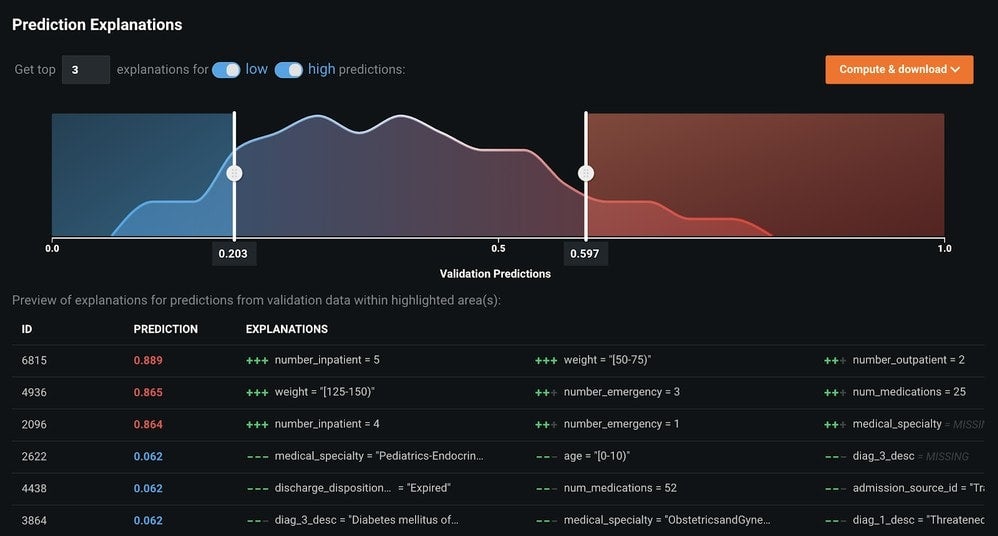Click explanation diag_3_desc = MISSING
Image resolution: width=998 pixels, height=536 pixels.
[x=910, y=456]
